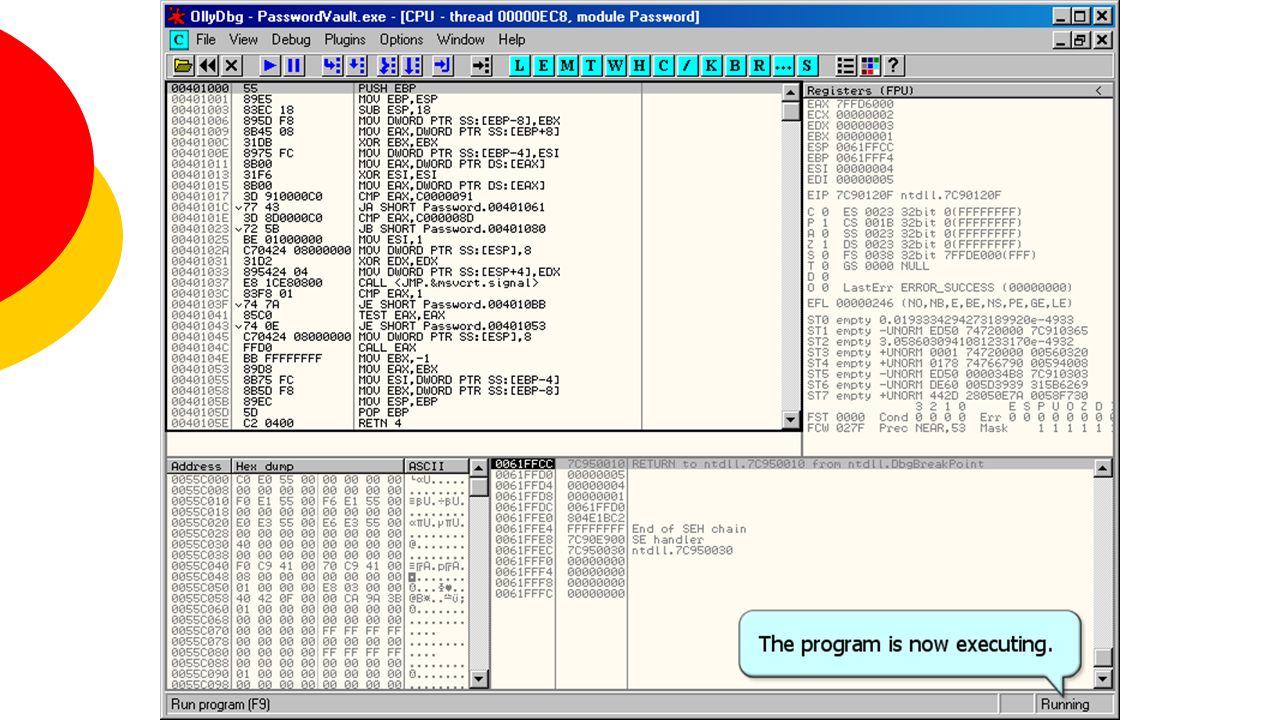Click the EAX 7FFD6000 register value

[x=865, y=103]
